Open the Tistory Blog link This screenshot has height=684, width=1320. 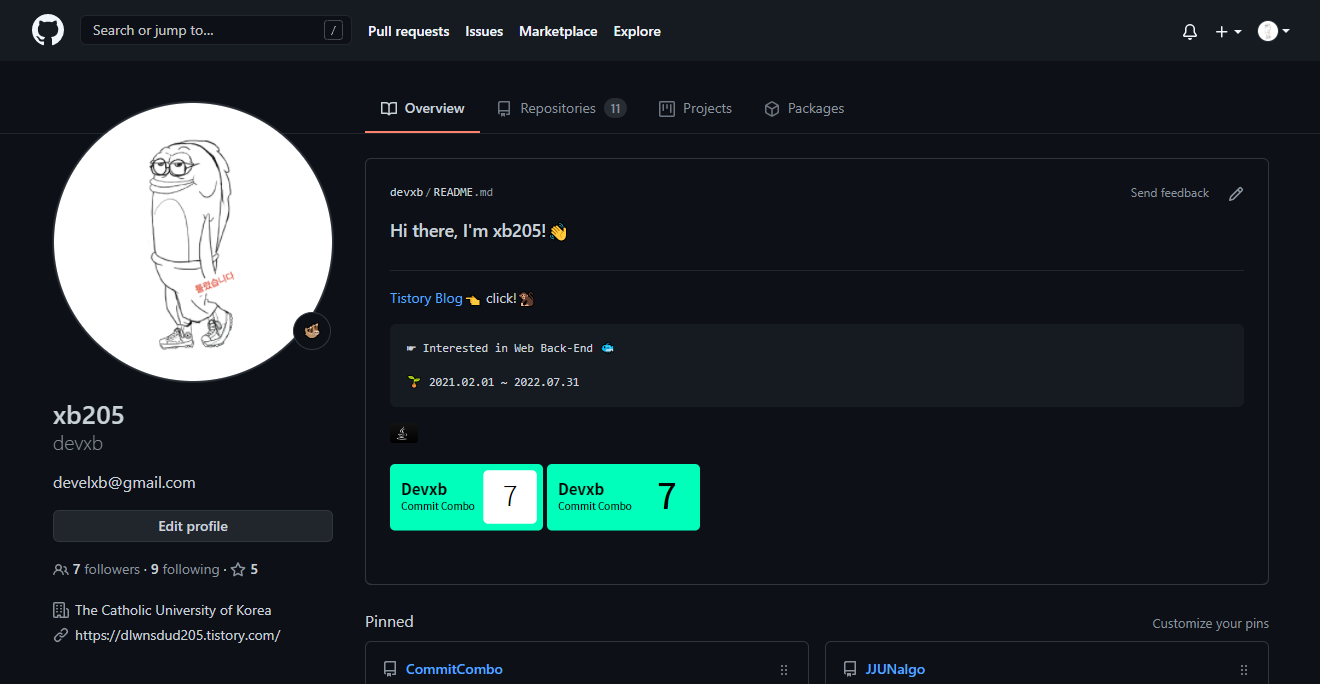[426, 298]
